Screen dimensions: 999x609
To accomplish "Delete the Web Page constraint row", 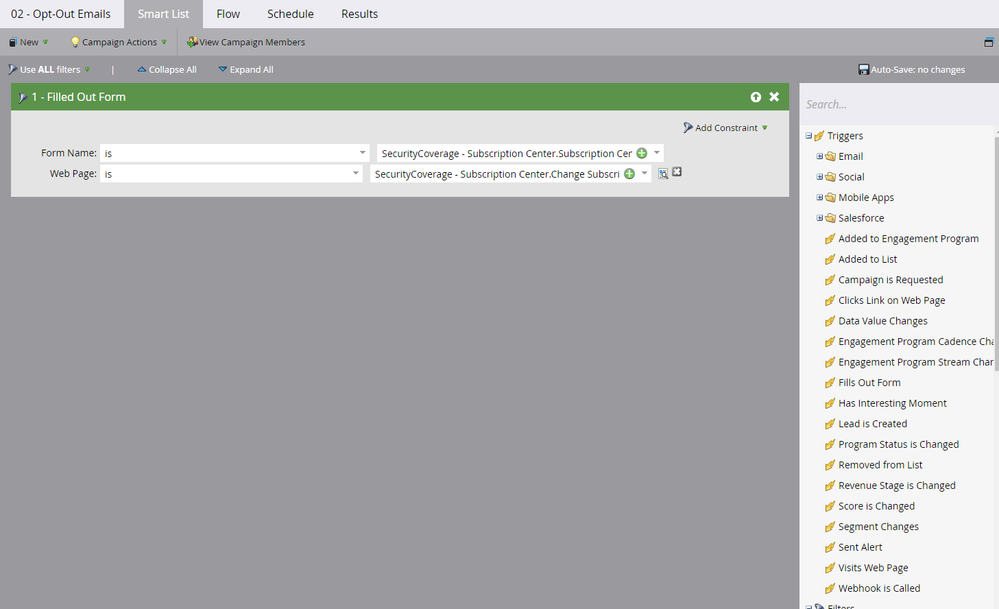I will tap(677, 173).
